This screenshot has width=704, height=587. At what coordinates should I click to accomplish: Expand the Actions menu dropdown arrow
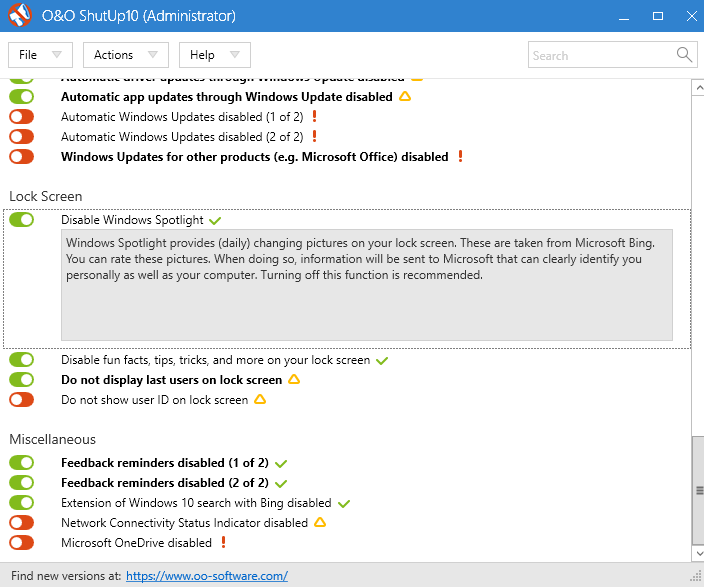153,54
